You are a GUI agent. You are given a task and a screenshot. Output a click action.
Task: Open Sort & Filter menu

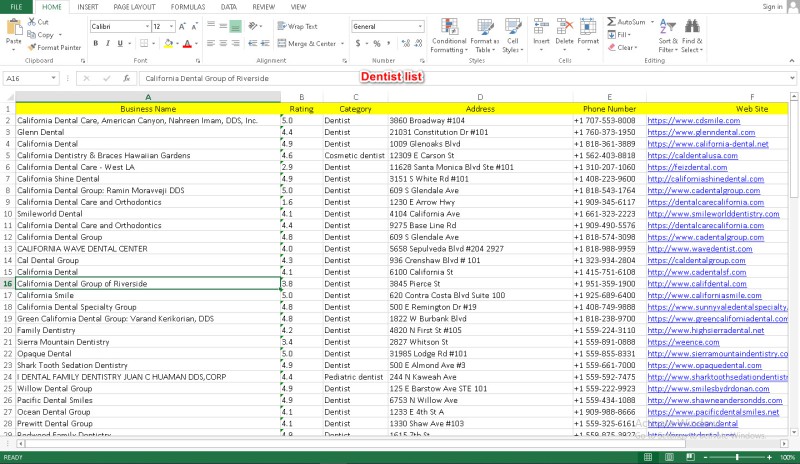pos(668,36)
